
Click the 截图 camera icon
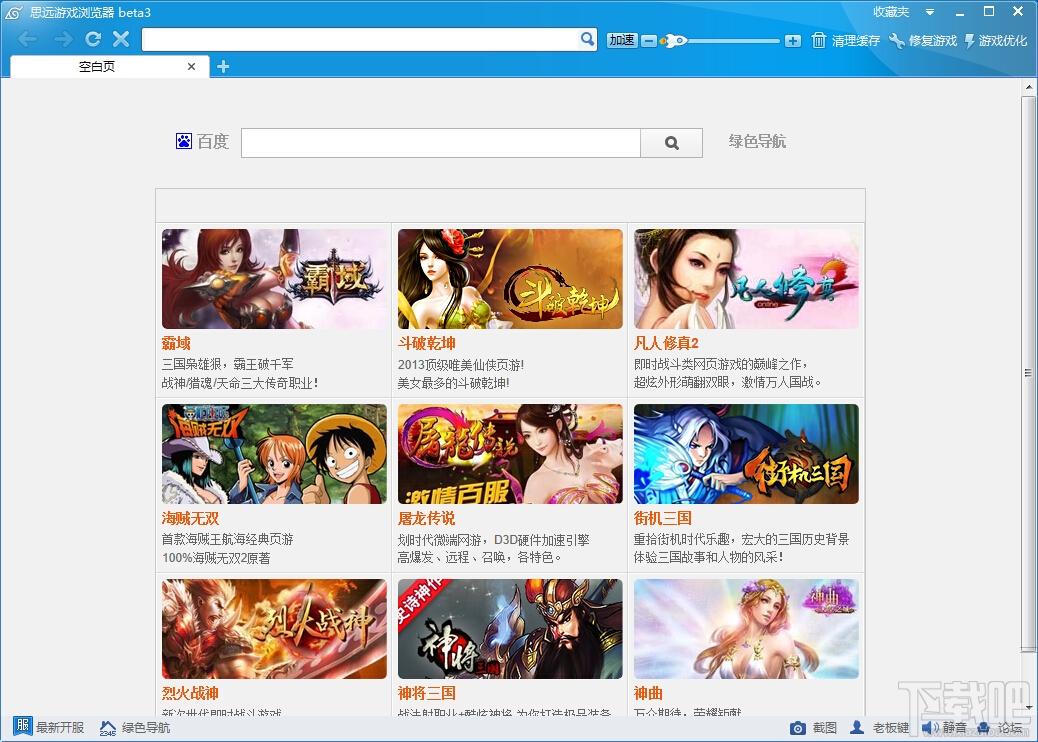798,728
